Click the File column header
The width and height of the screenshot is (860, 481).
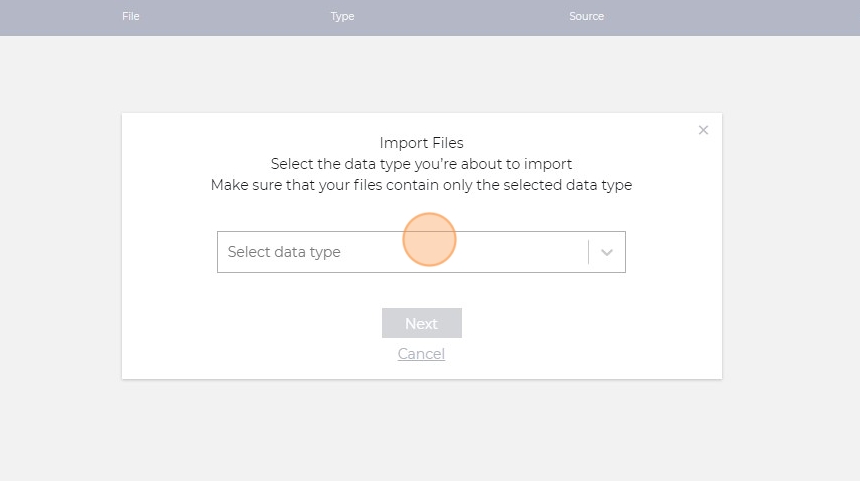tap(131, 16)
